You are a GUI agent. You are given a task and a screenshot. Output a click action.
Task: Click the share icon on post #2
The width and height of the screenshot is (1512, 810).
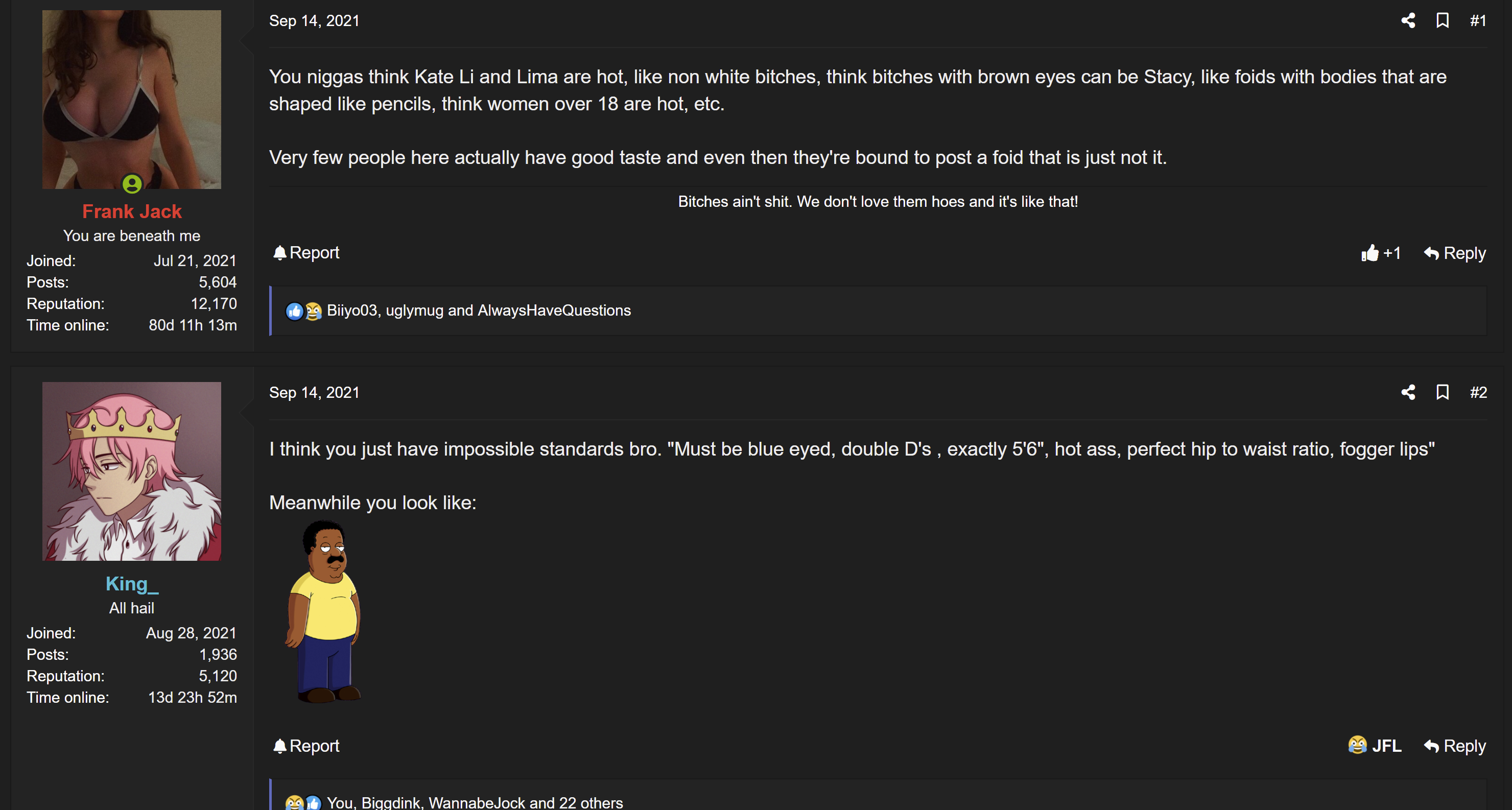point(1407,392)
